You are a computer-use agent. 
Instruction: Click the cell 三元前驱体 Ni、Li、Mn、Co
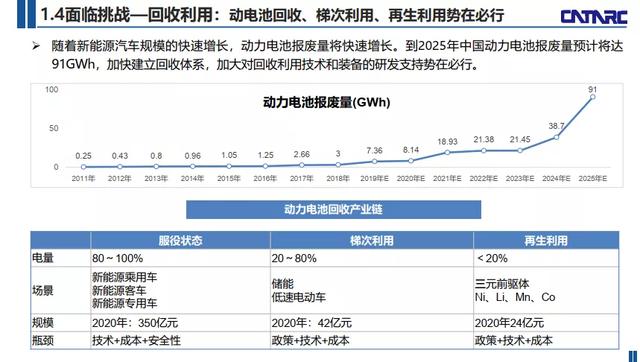[515, 291]
